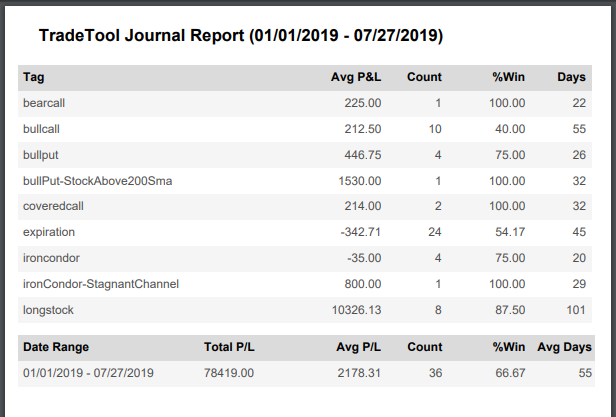Click the report title 'TradeTool Journal Report'
Viewport: 616px width, 417px height.
(x=141, y=35)
